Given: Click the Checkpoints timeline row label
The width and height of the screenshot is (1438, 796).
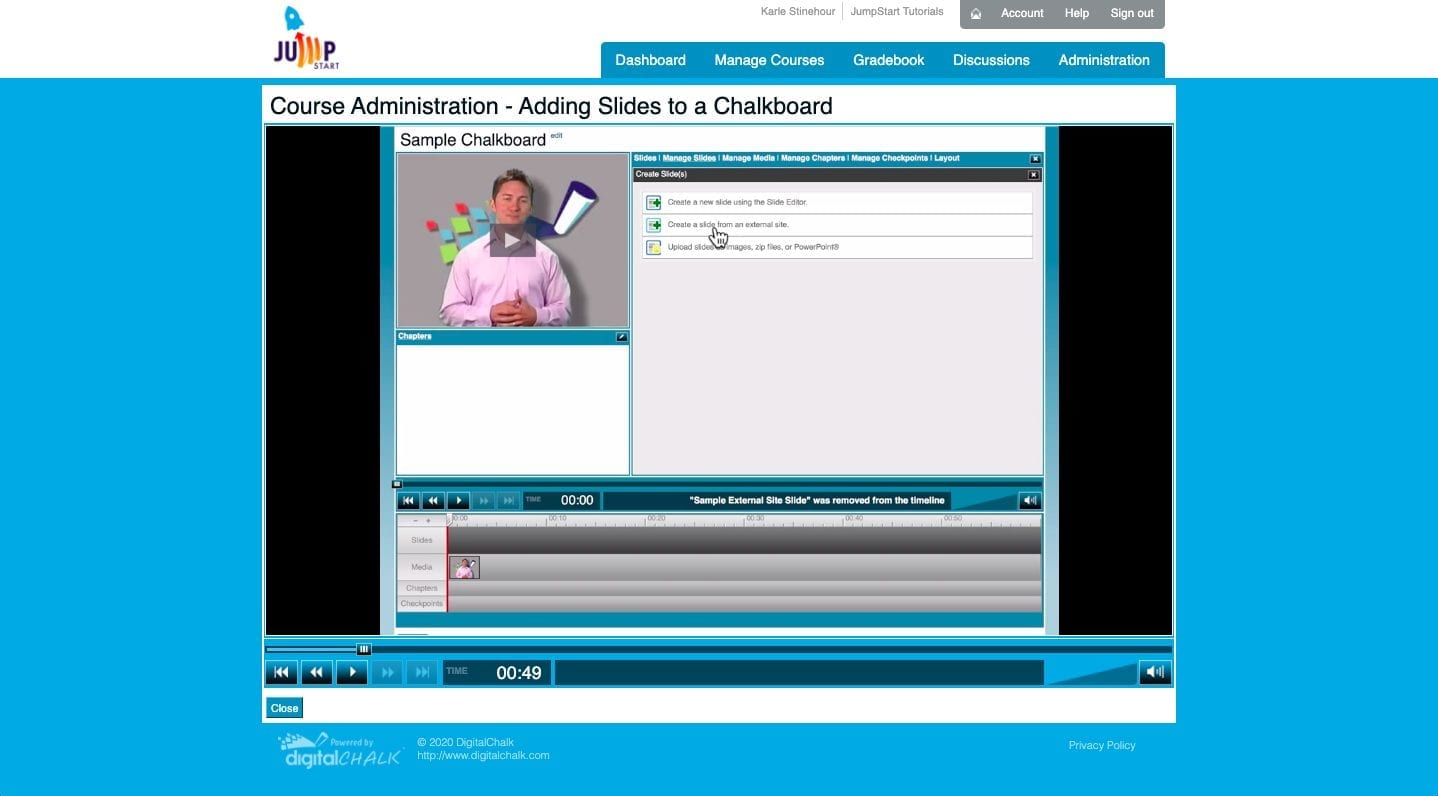Looking at the screenshot, I should 422,604.
